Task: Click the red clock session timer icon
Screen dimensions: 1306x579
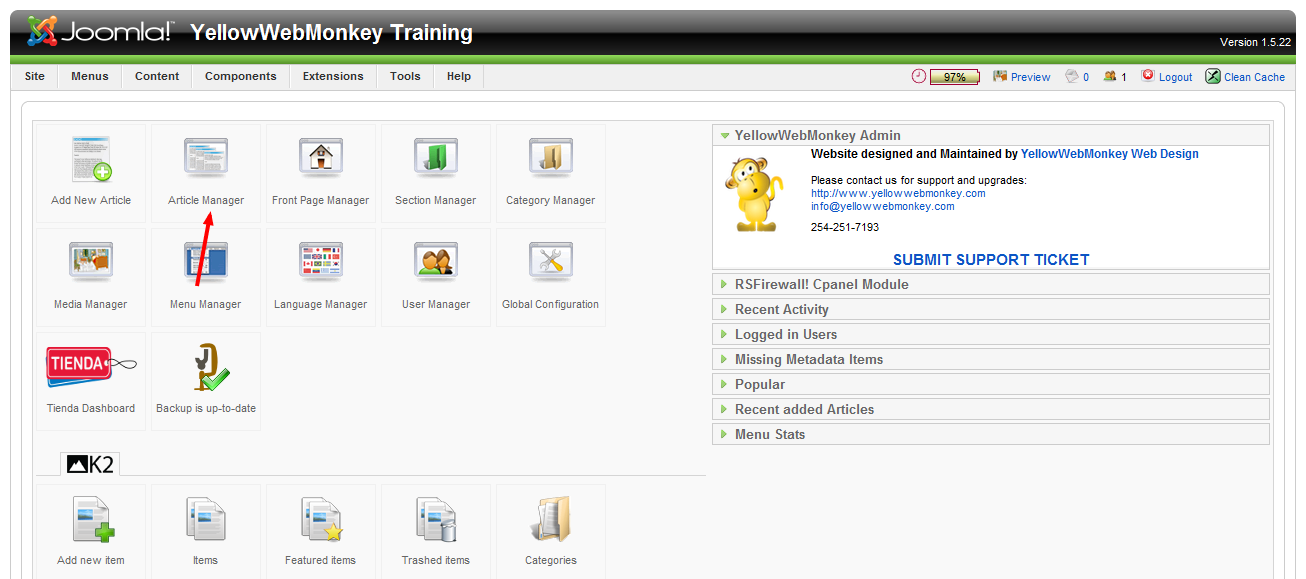Action: (919, 76)
